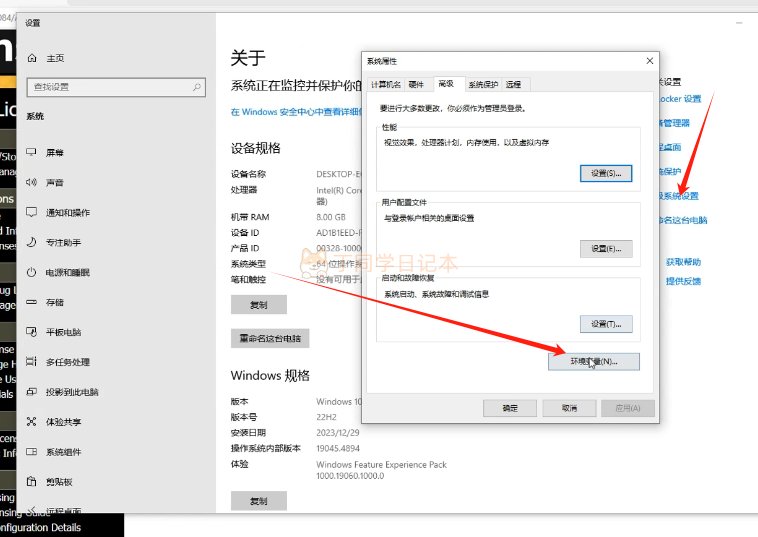758x537 pixels.
Task: Click the 高级系统设置 link at right
Action: click(679, 196)
